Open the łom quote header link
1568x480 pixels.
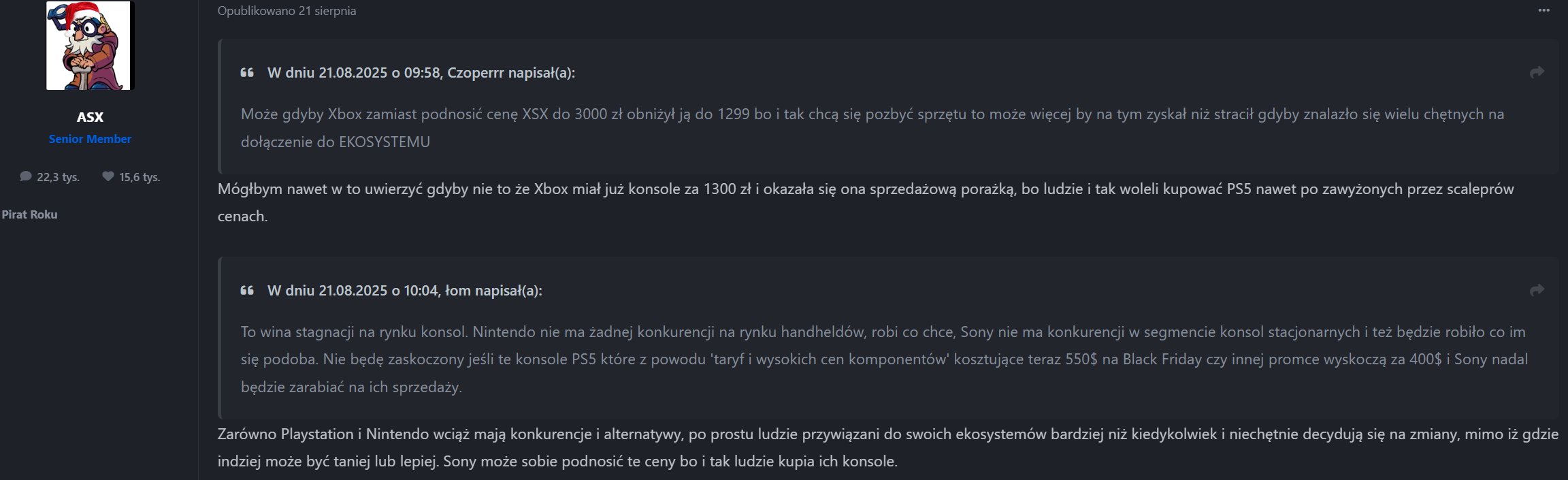coord(404,291)
